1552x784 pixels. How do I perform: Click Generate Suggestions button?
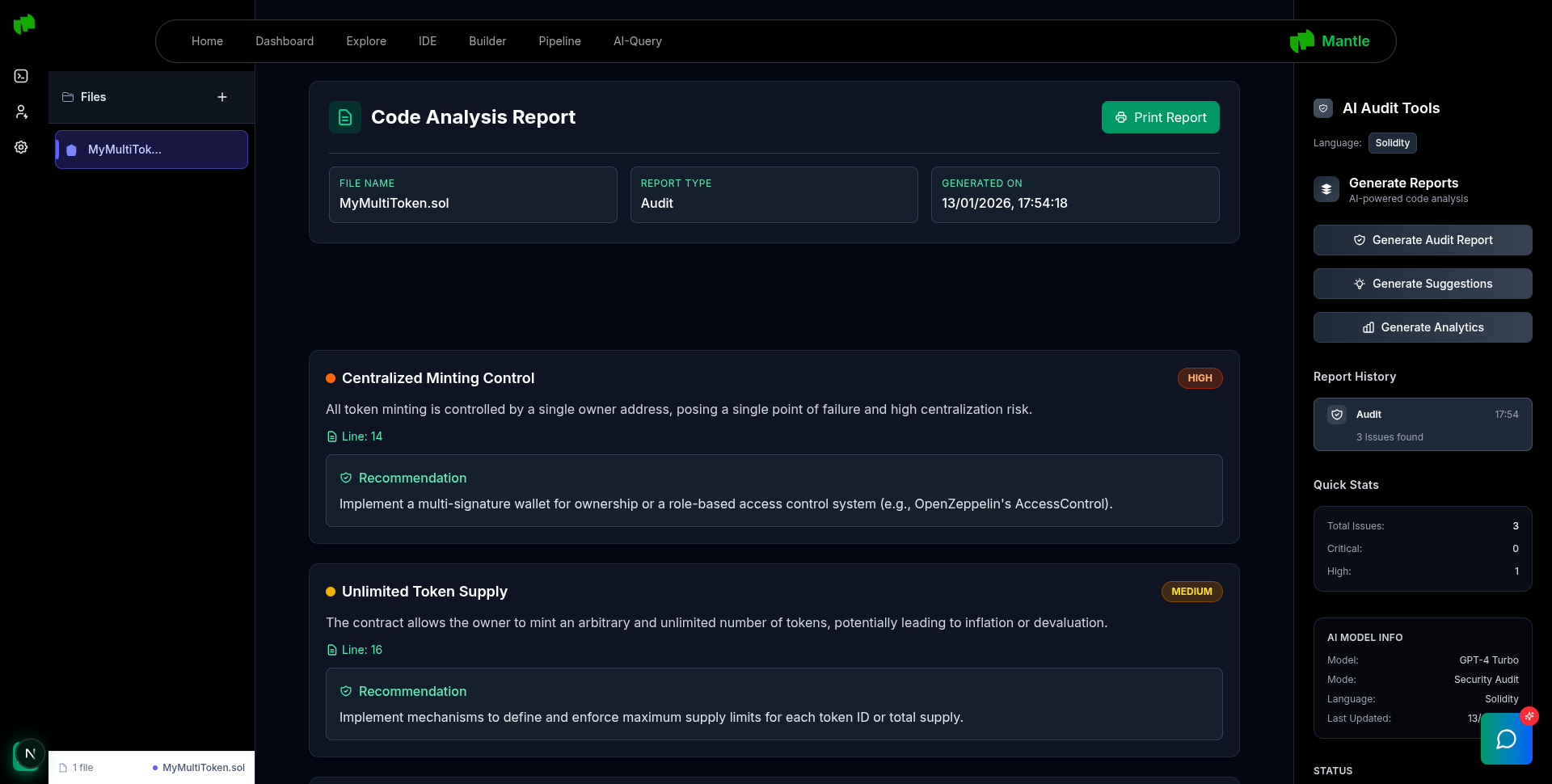1423,284
